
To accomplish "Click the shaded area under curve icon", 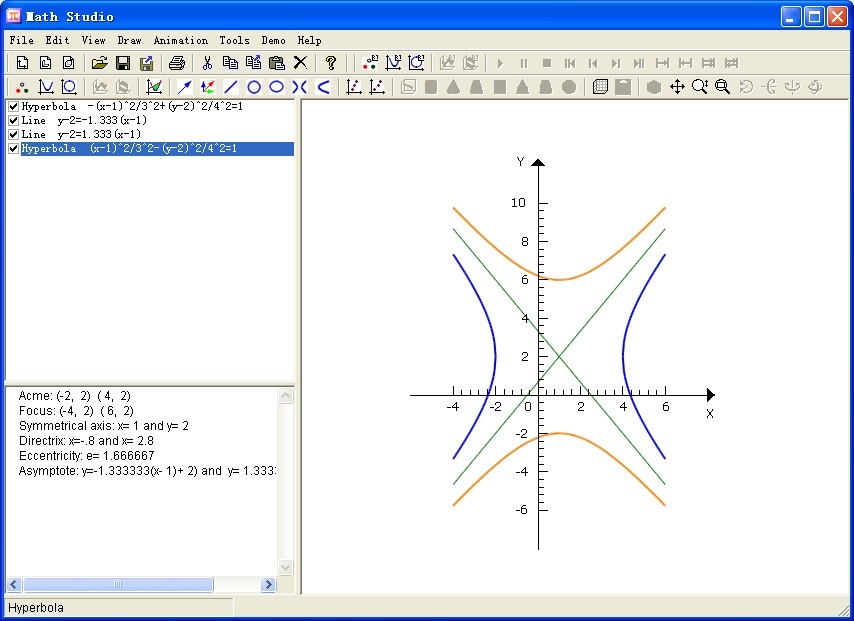I will click(154, 87).
